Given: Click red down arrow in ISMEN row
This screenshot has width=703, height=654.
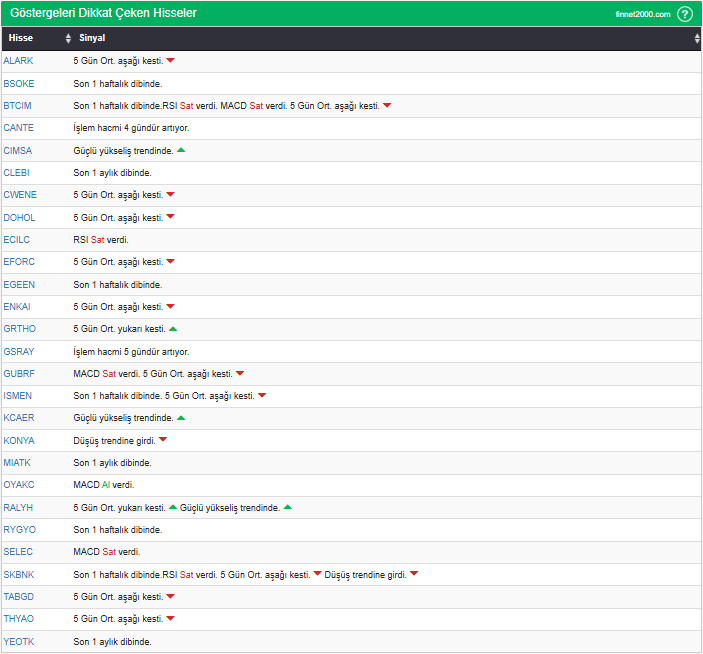Looking at the screenshot, I should tap(262, 395).
